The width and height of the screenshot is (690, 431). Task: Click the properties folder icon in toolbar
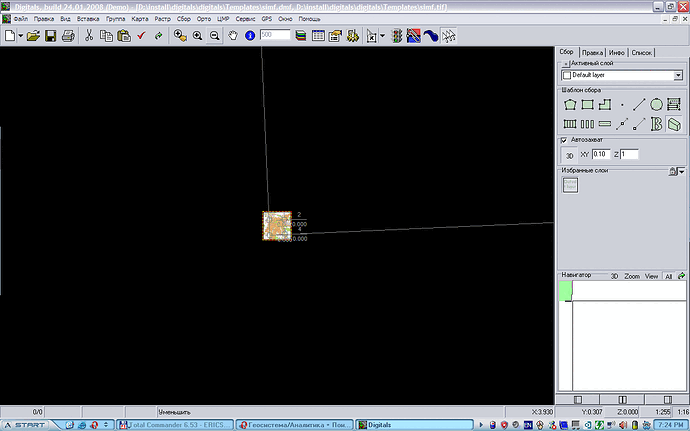click(335, 36)
